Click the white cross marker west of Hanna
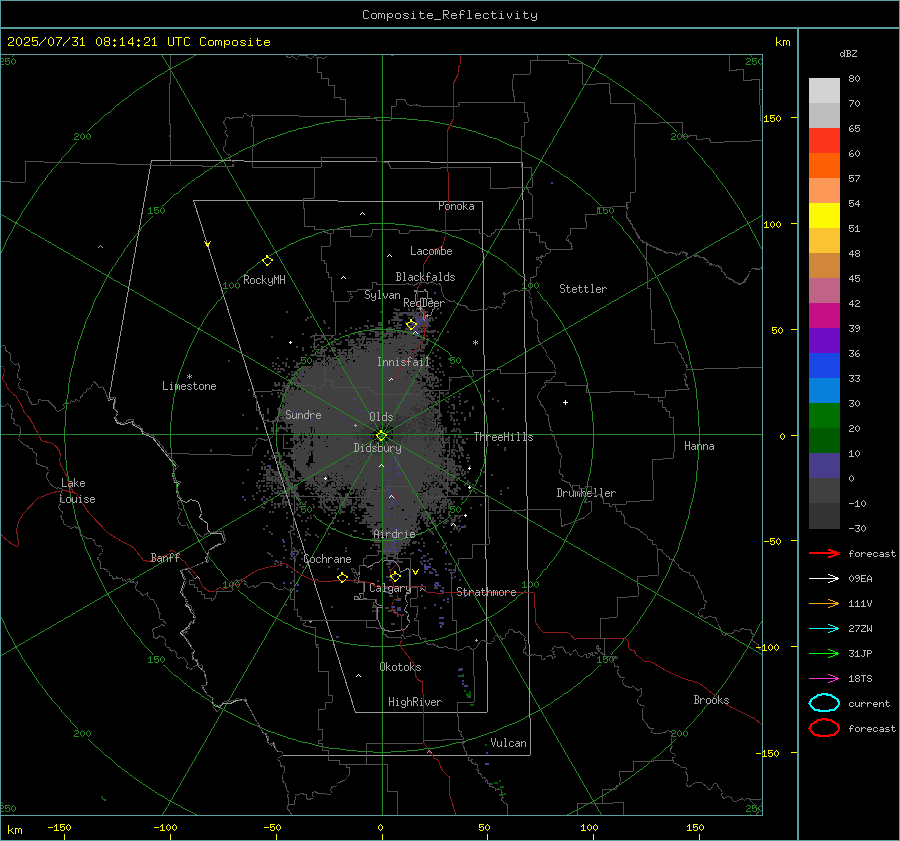 click(565, 402)
